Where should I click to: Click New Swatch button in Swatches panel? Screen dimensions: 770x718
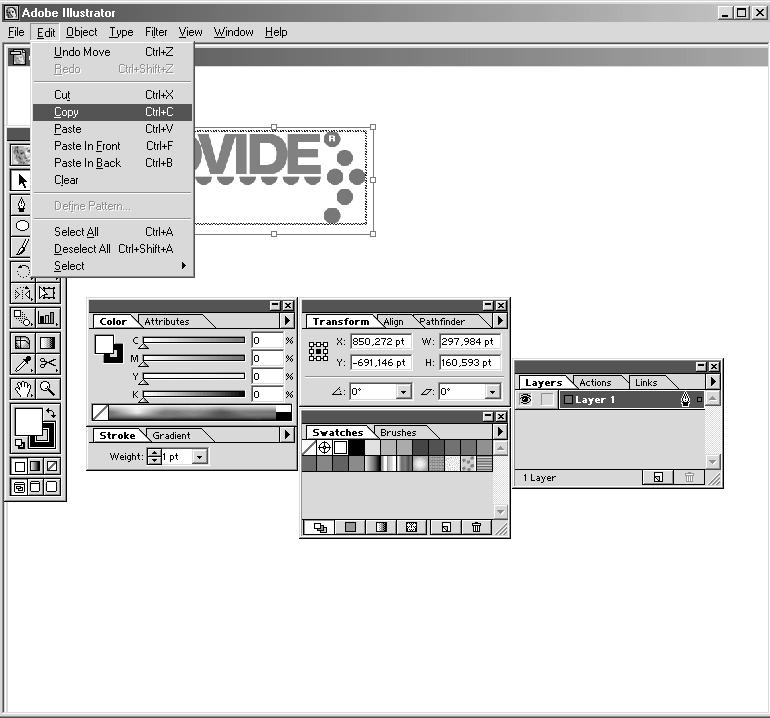click(x=446, y=528)
